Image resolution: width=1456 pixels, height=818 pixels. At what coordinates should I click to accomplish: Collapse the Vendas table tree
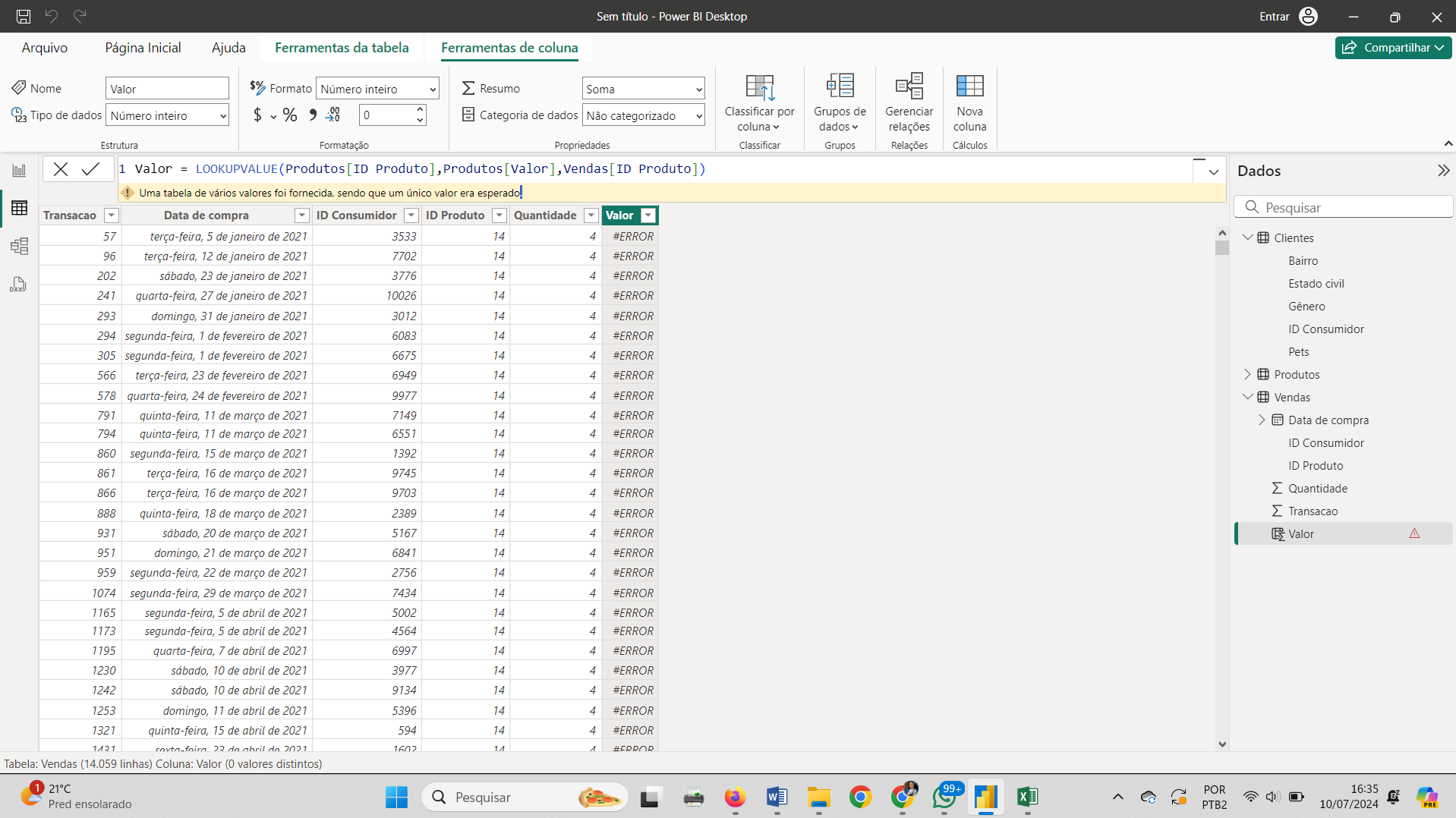pyautogui.click(x=1247, y=397)
